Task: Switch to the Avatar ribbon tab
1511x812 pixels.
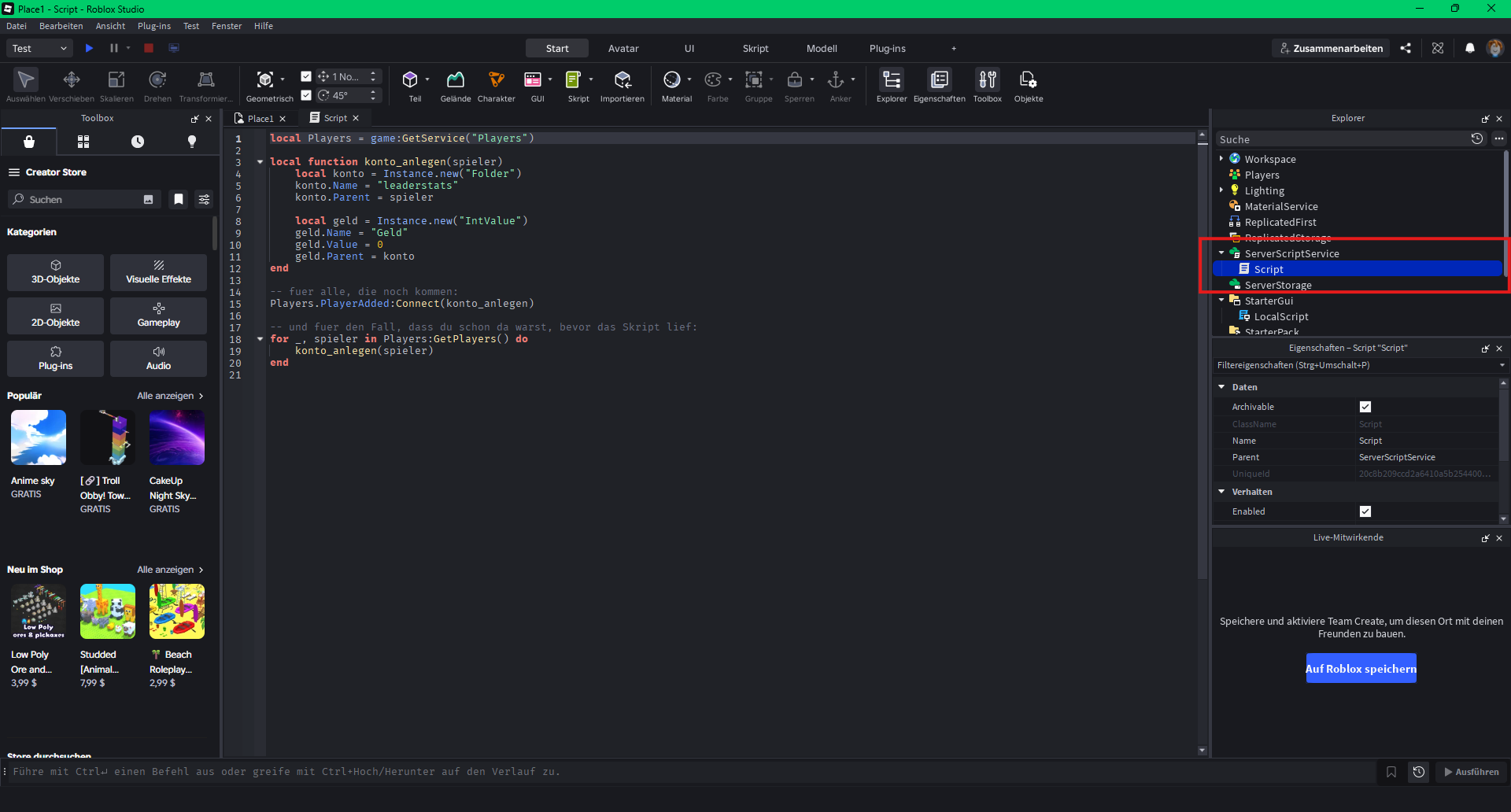Action: coord(623,48)
